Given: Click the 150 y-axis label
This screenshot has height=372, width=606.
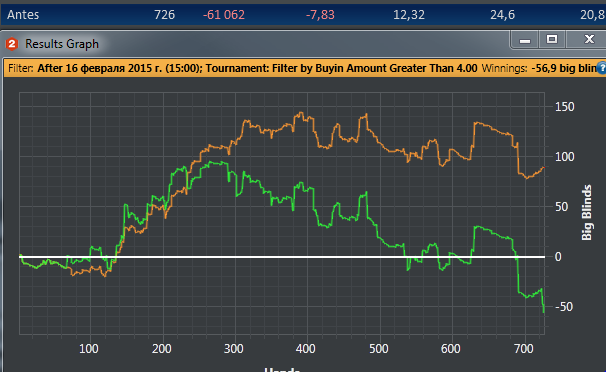Looking at the screenshot, I should [x=564, y=107].
